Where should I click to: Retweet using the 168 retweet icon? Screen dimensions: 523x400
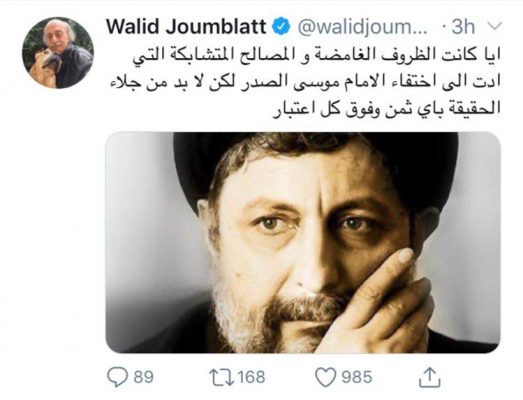click(x=221, y=377)
